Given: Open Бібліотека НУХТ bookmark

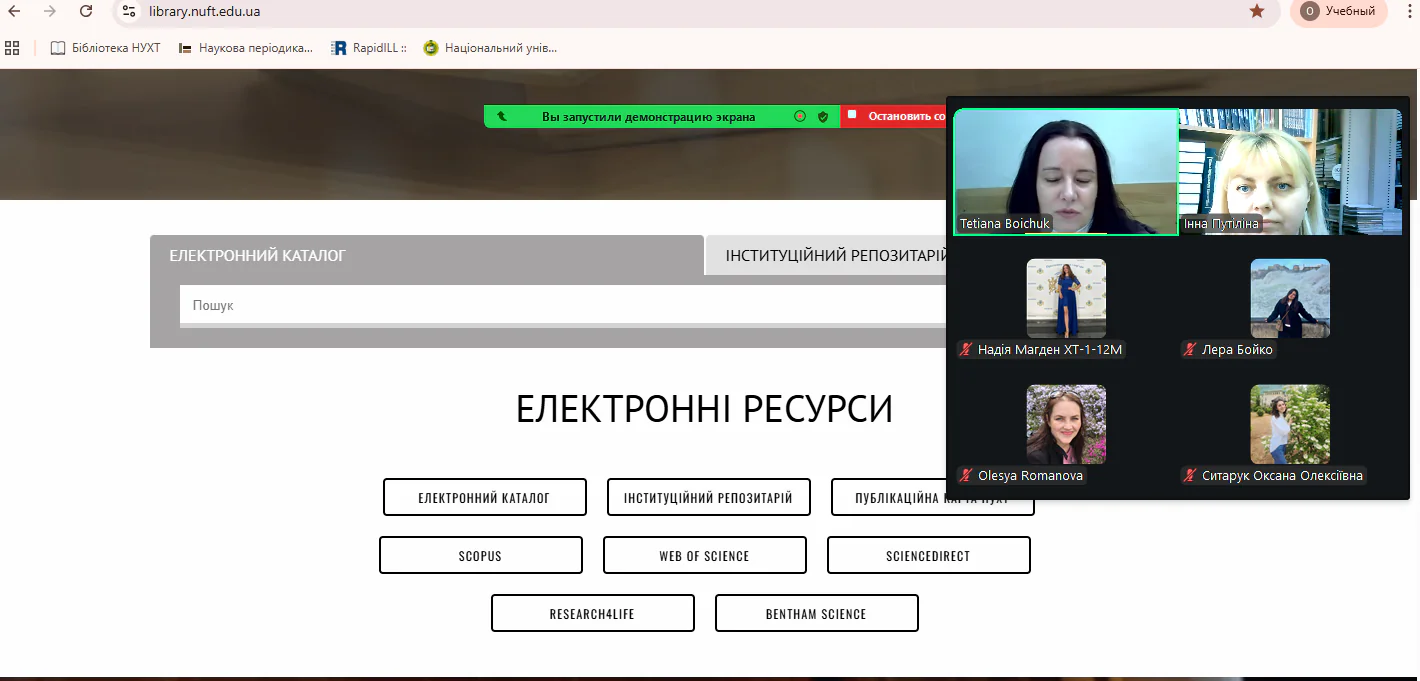Looking at the screenshot, I should [x=105, y=48].
